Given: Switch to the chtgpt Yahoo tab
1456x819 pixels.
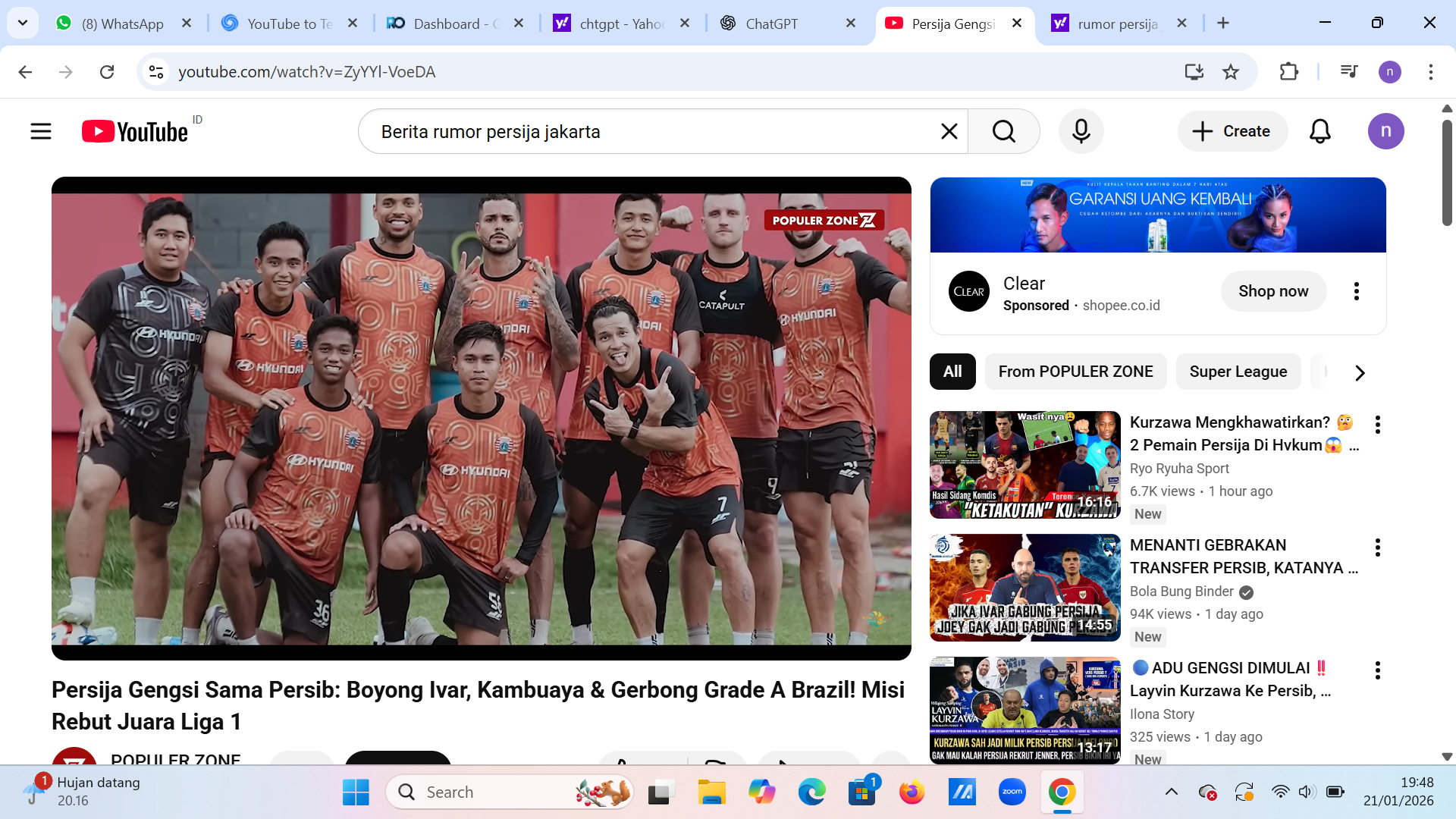Looking at the screenshot, I should click(622, 24).
